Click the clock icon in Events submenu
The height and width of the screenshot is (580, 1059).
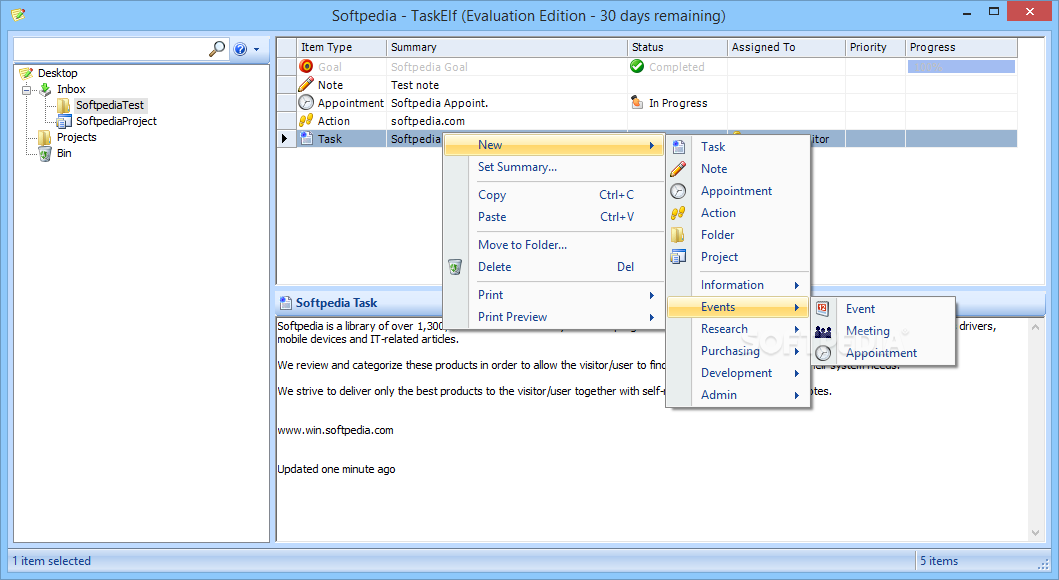coord(823,353)
